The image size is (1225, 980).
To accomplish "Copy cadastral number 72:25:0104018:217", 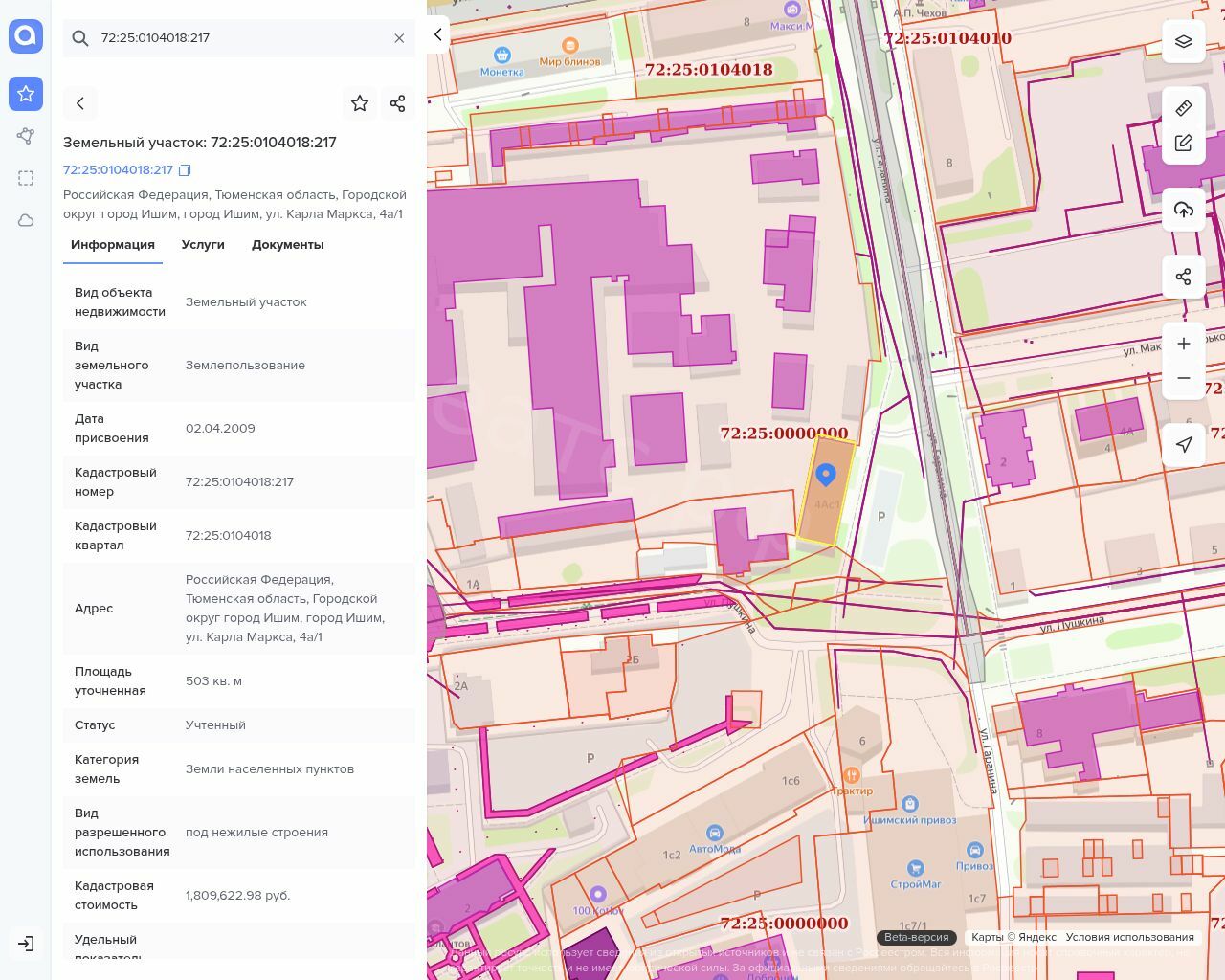I will click(x=185, y=170).
